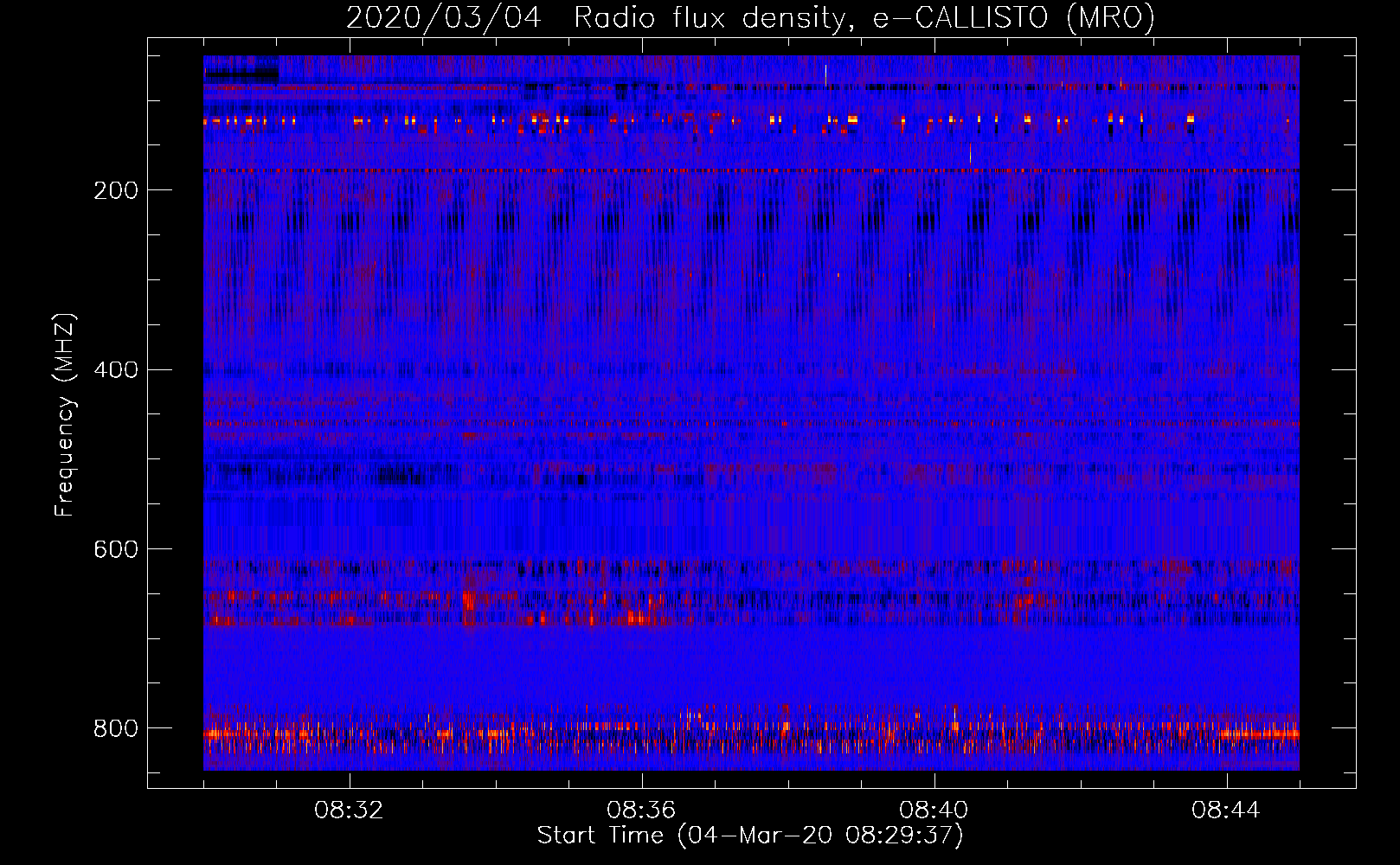Click the 200 frequency tick label
The image size is (1400, 865).
coord(116,190)
